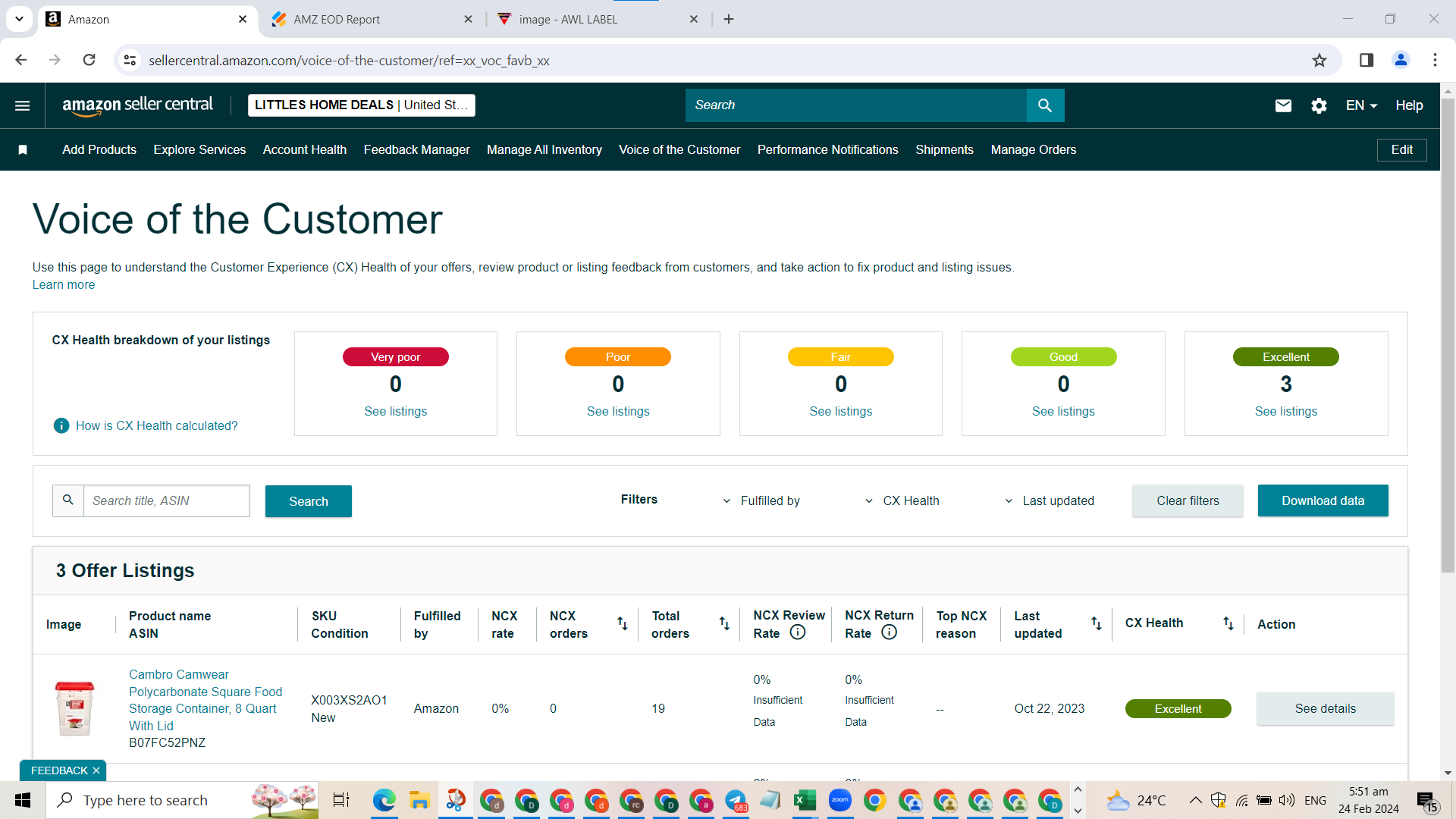
Task: Sort by CX Health column arrows
Action: pos(1228,623)
